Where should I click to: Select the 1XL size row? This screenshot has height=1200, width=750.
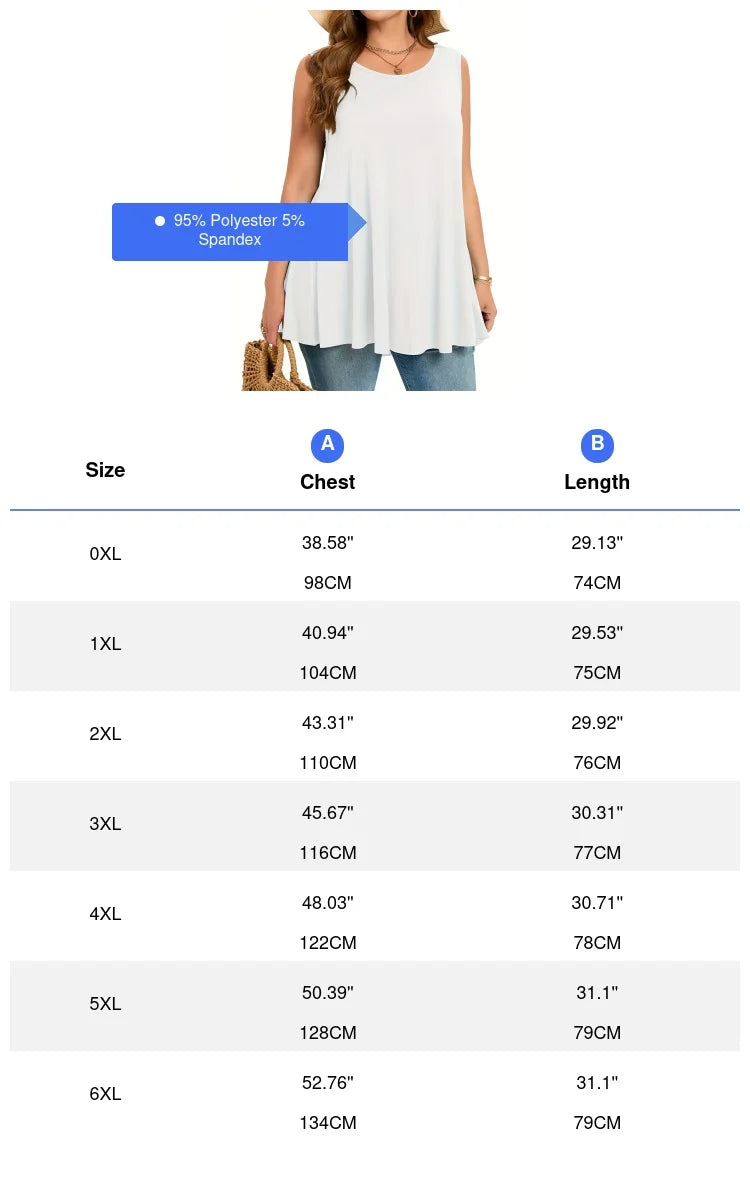(x=375, y=646)
